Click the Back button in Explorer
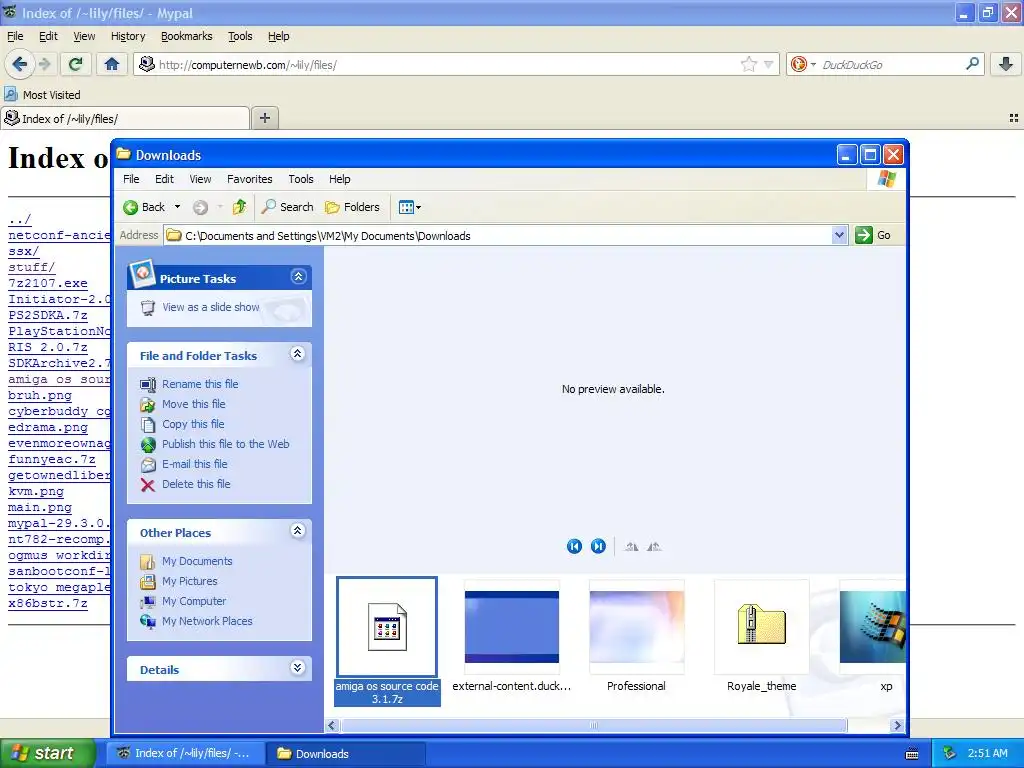1024x768 pixels. click(144, 207)
